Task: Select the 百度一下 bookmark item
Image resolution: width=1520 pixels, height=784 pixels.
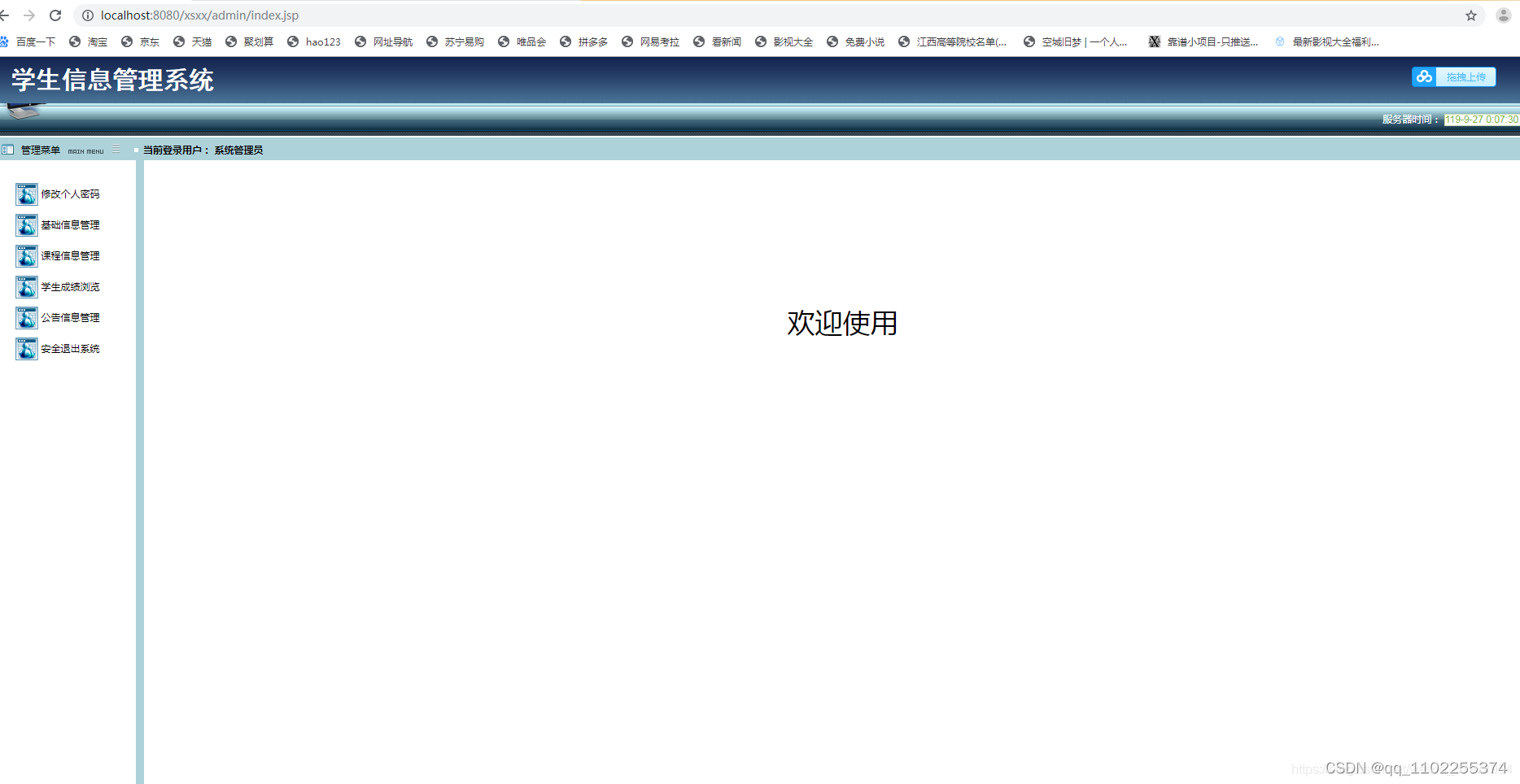Action: coord(35,41)
